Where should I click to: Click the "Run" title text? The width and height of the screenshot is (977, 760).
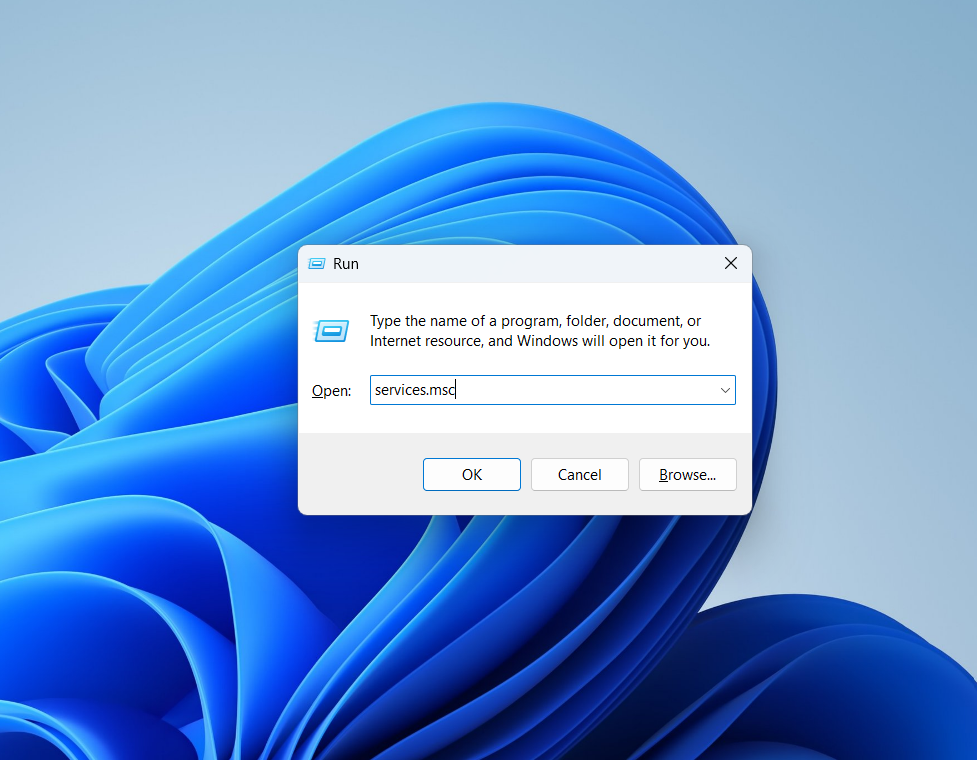(346, 264)
